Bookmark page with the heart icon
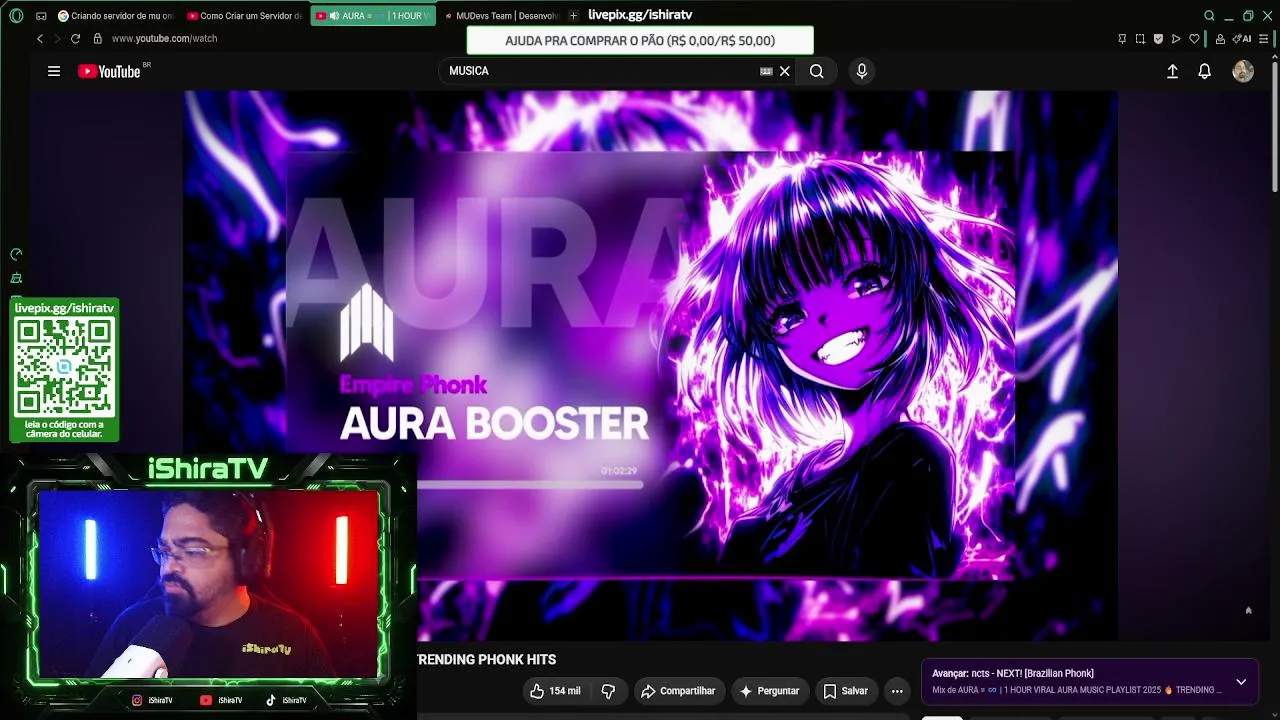This screenshot has height=720, width=1280. click(x=1194, y=39)
